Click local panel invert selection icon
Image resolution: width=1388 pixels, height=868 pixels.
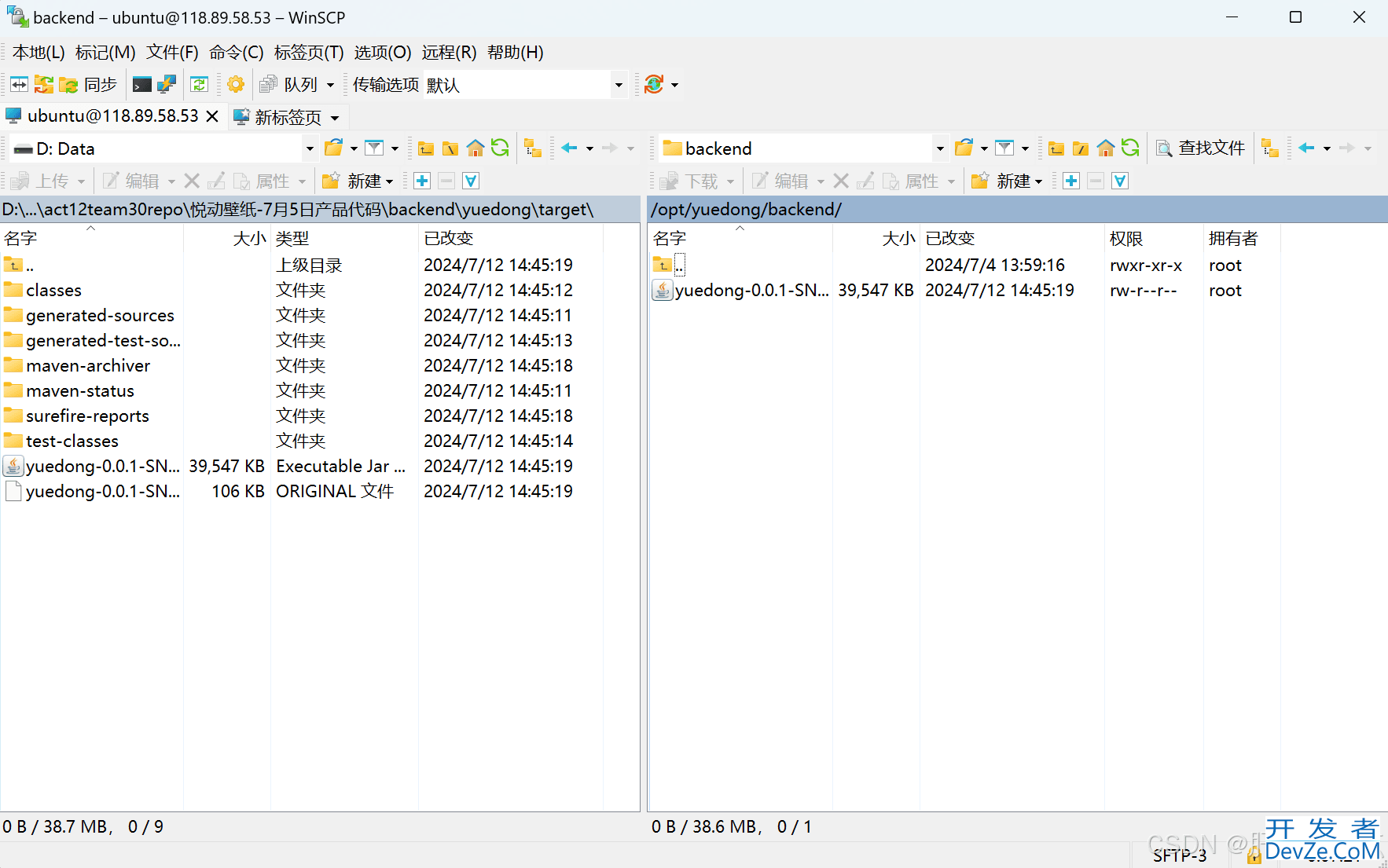(471, 181)
